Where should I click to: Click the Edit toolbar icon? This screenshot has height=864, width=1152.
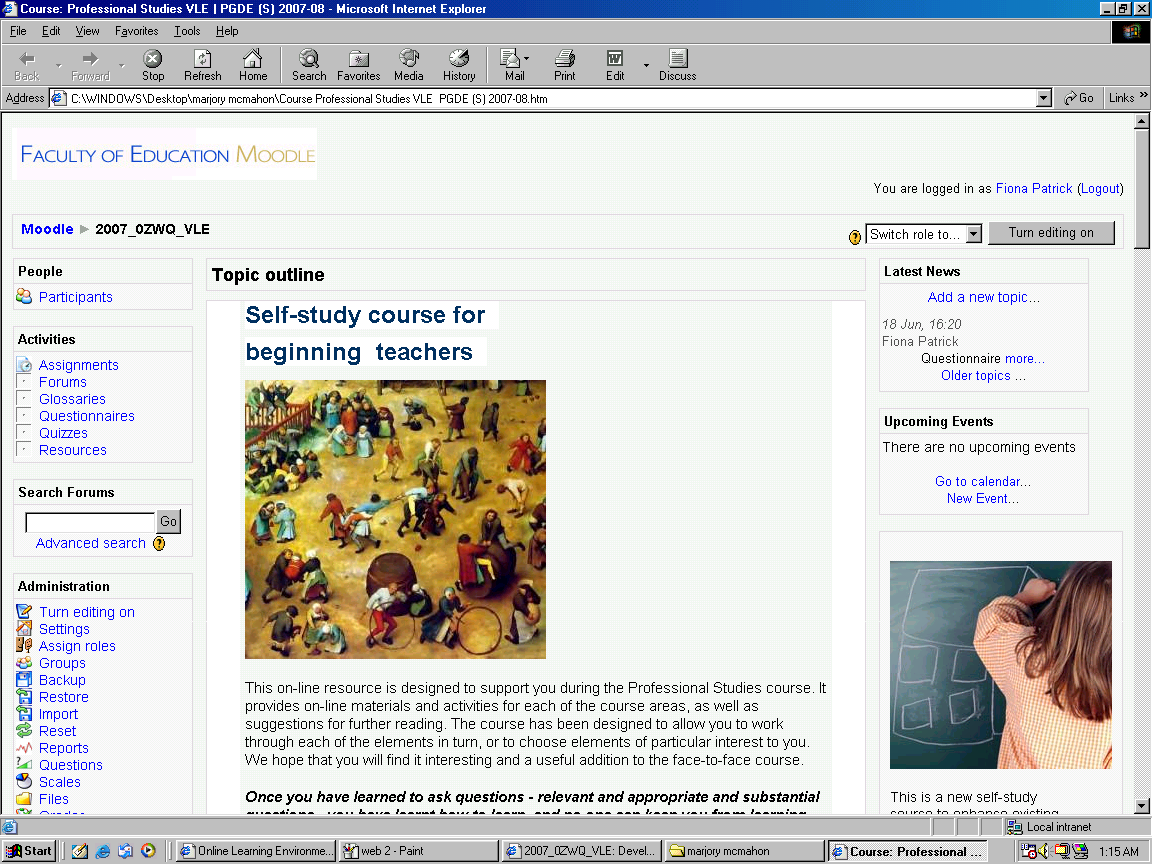coord(615,65)
